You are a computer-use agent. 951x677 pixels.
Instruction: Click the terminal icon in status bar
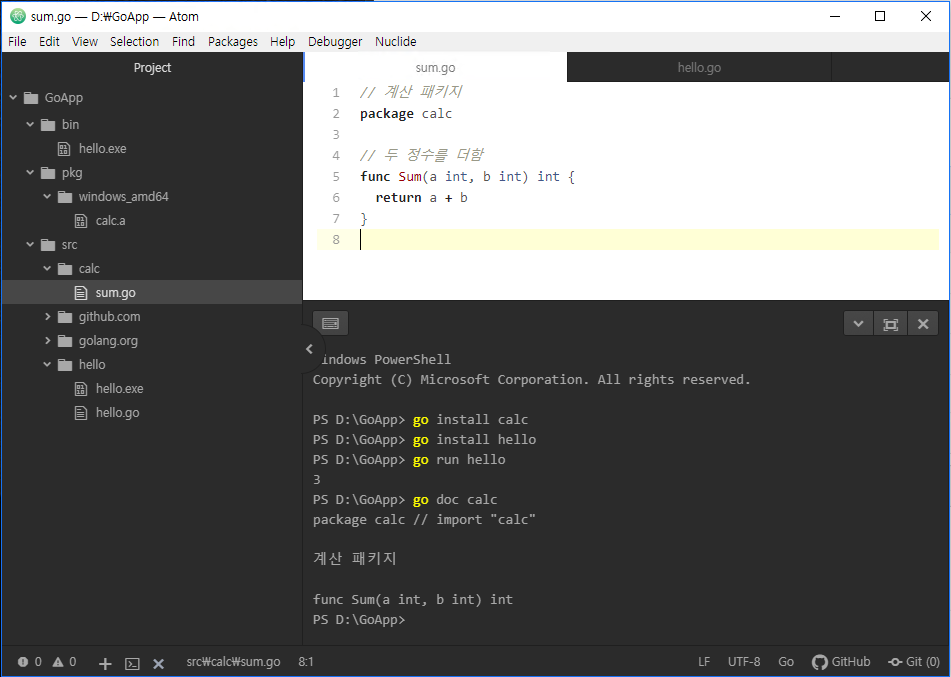point(132,663)
